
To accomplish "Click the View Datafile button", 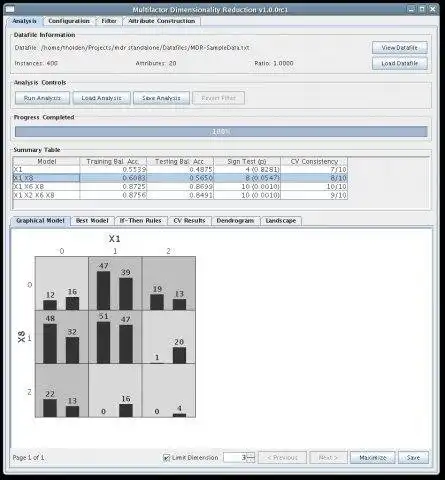I will tap(399, 48).
